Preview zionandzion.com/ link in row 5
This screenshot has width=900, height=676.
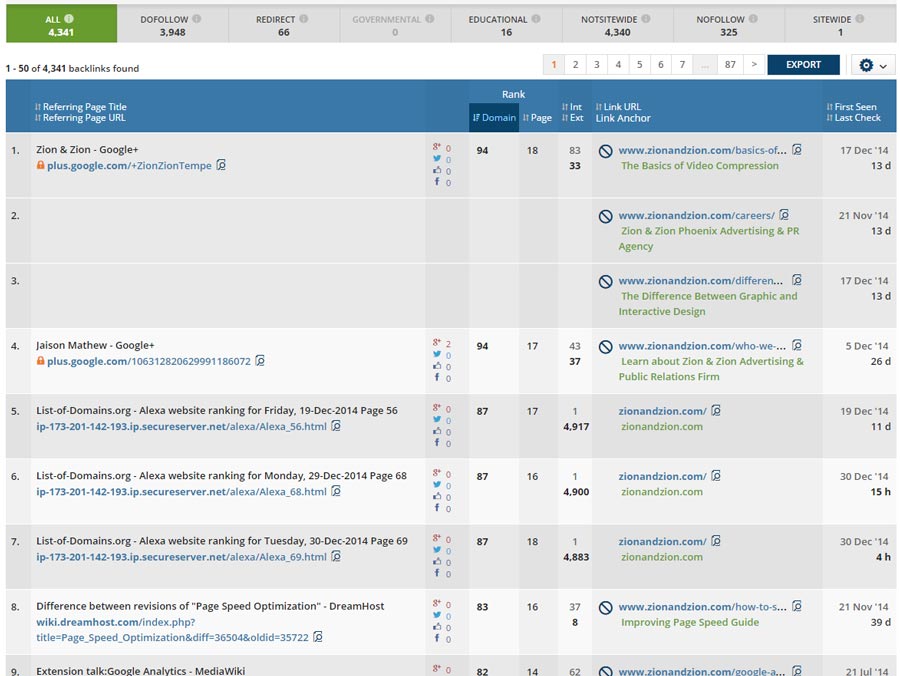(x=716, y=410)
